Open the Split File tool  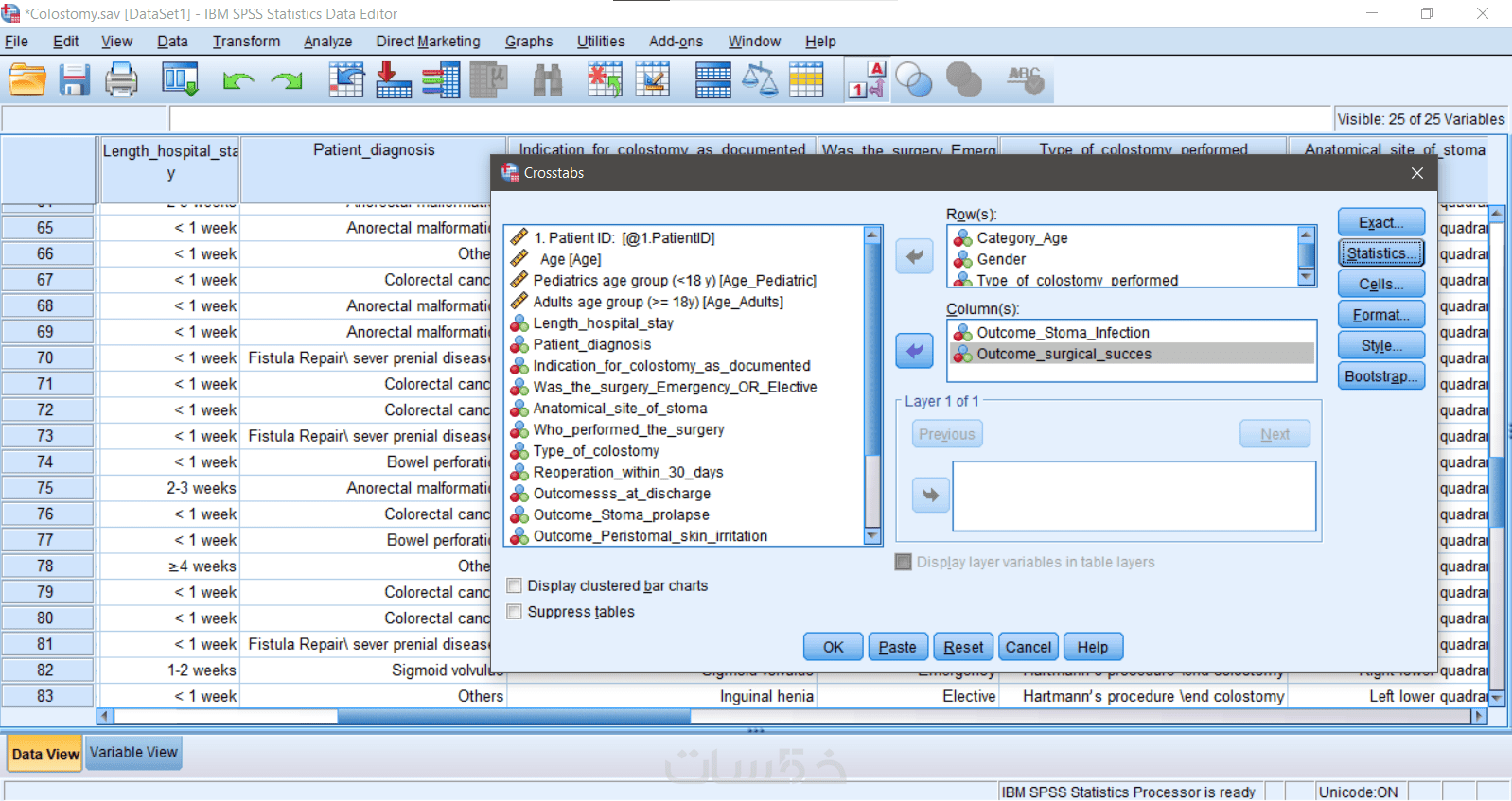coord(712,79)
